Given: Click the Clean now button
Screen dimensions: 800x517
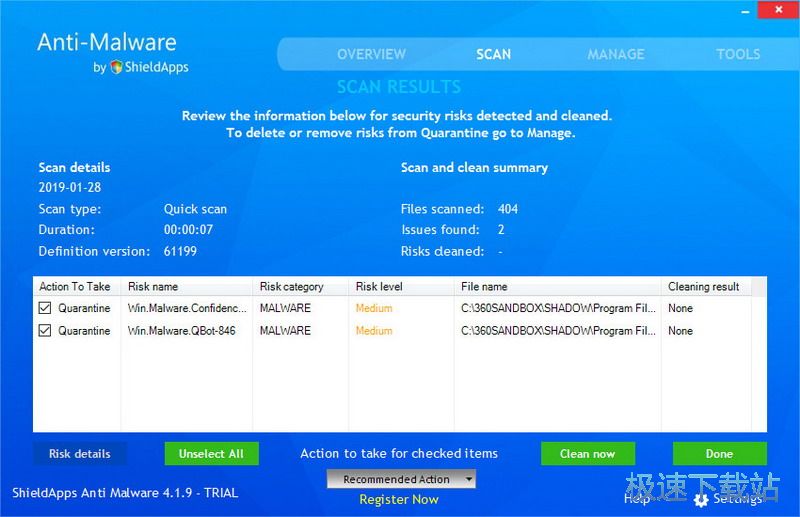Looking at the screenshot, I should tap(588, 454).
